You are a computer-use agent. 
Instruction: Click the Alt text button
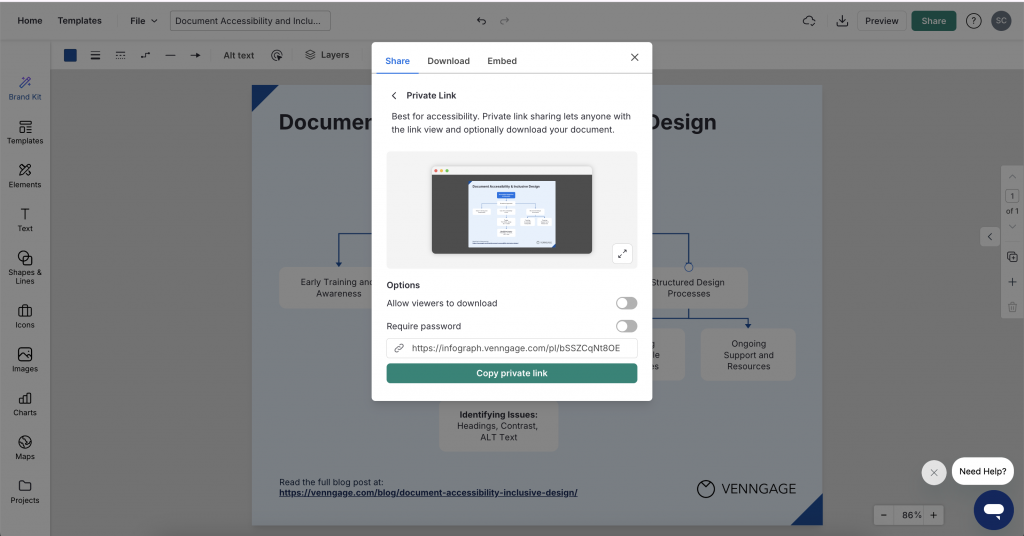[238, 55]
